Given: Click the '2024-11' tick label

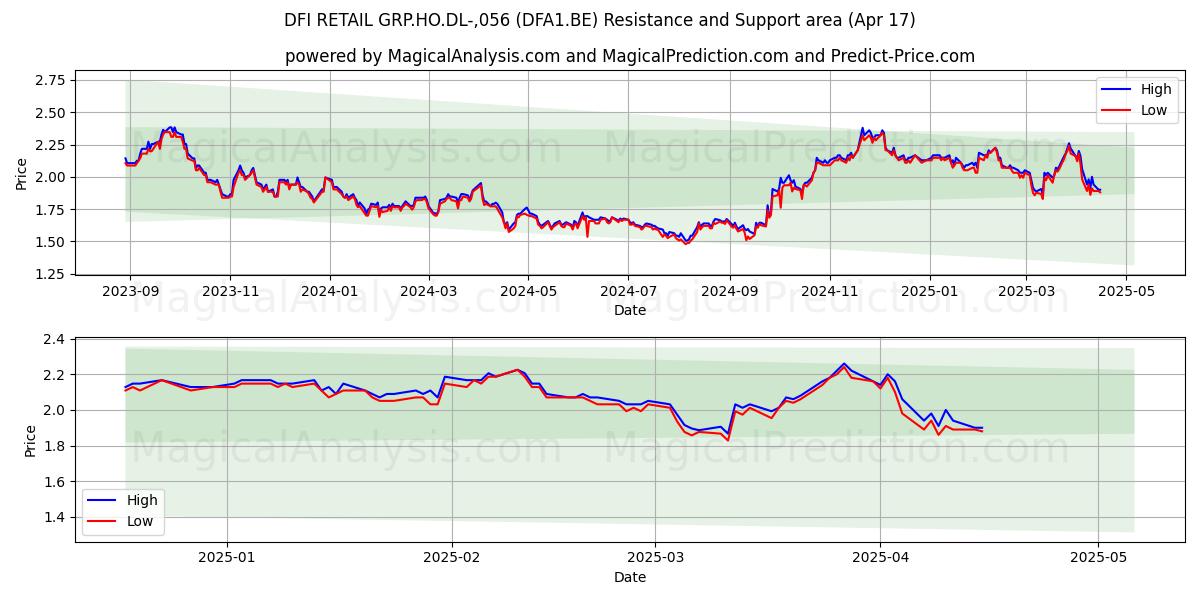Looking at the screenshot, I should [x=830, y=291].
